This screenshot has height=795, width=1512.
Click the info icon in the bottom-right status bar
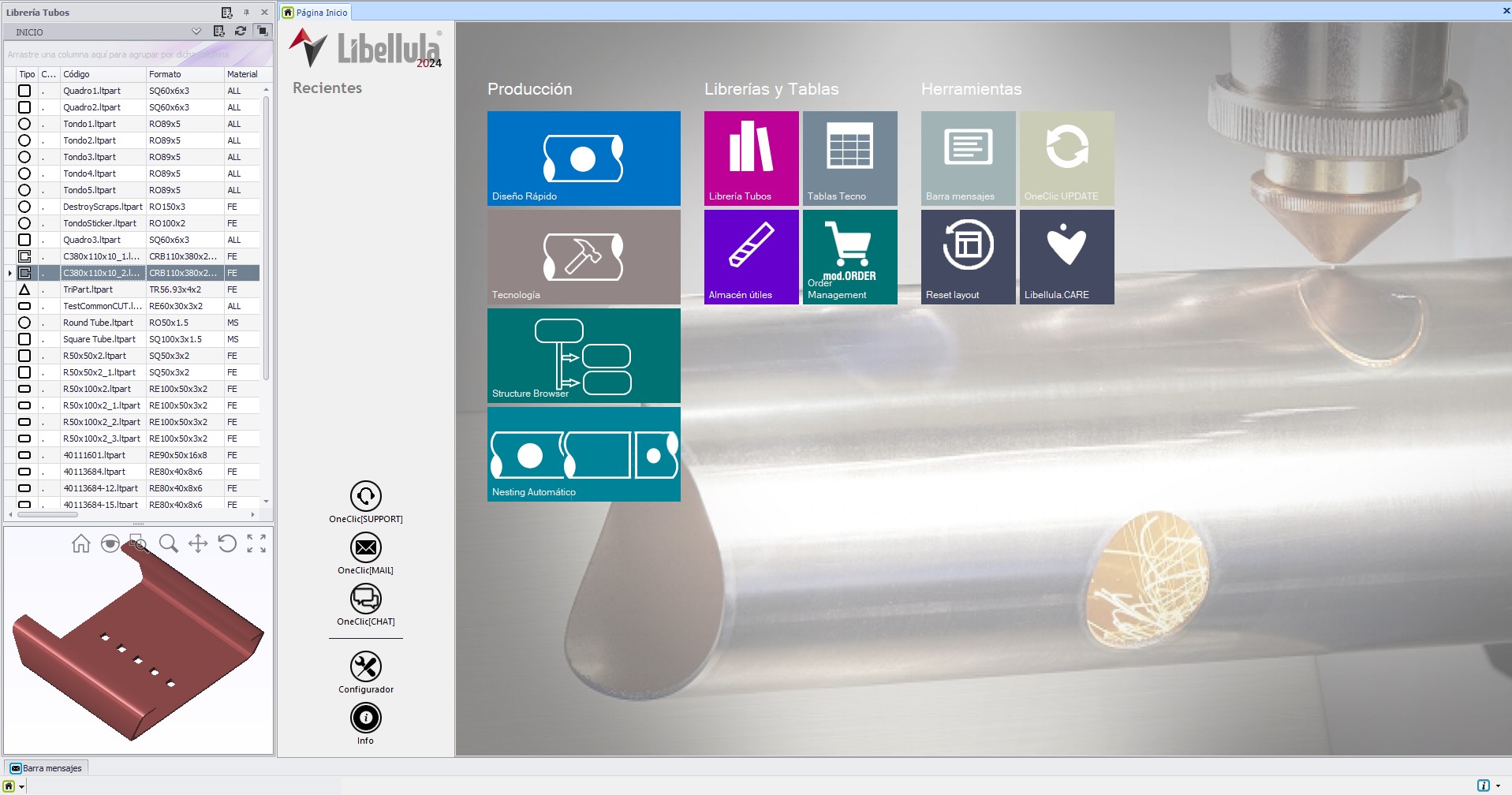point(1484,786)
